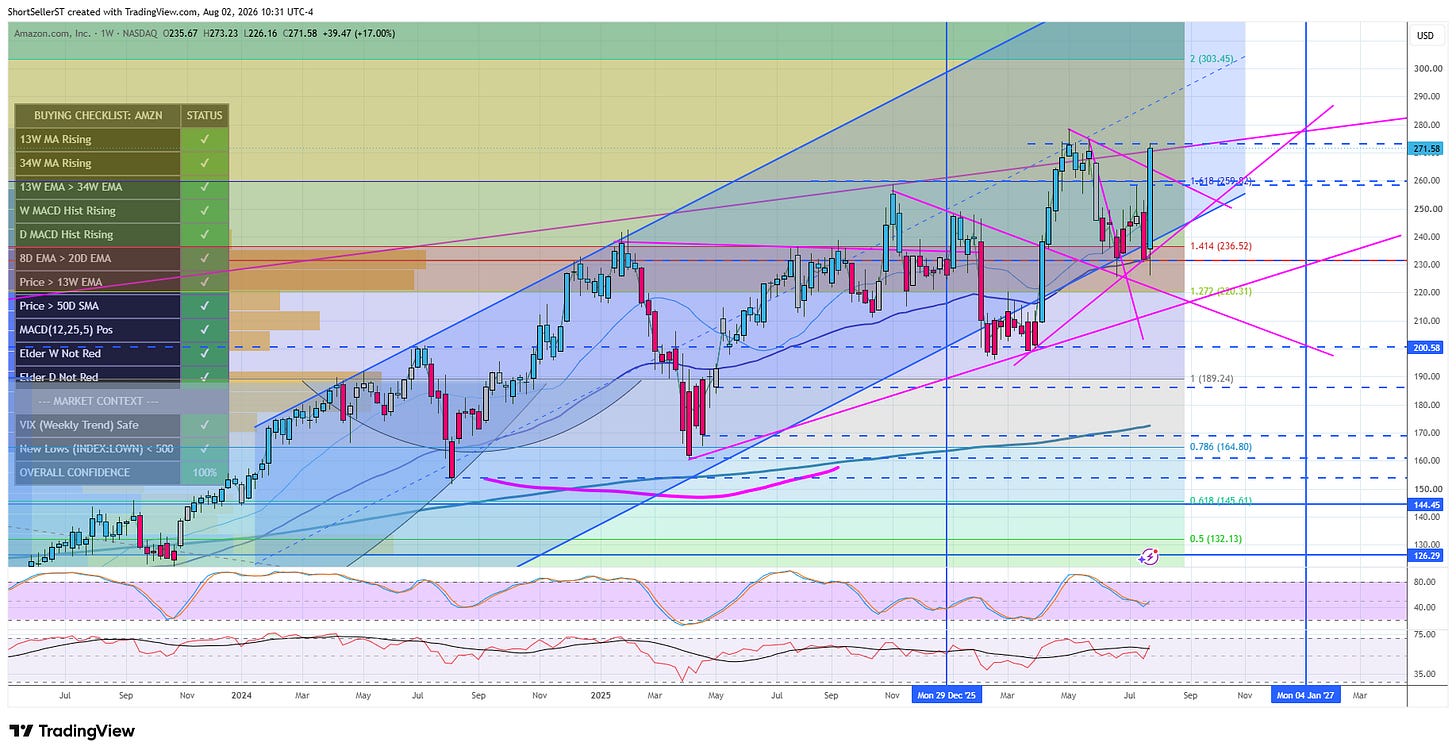Viewport: 1456px width, 755px height.
Task: Click the STATUS column header
Action: coord(205,115)
